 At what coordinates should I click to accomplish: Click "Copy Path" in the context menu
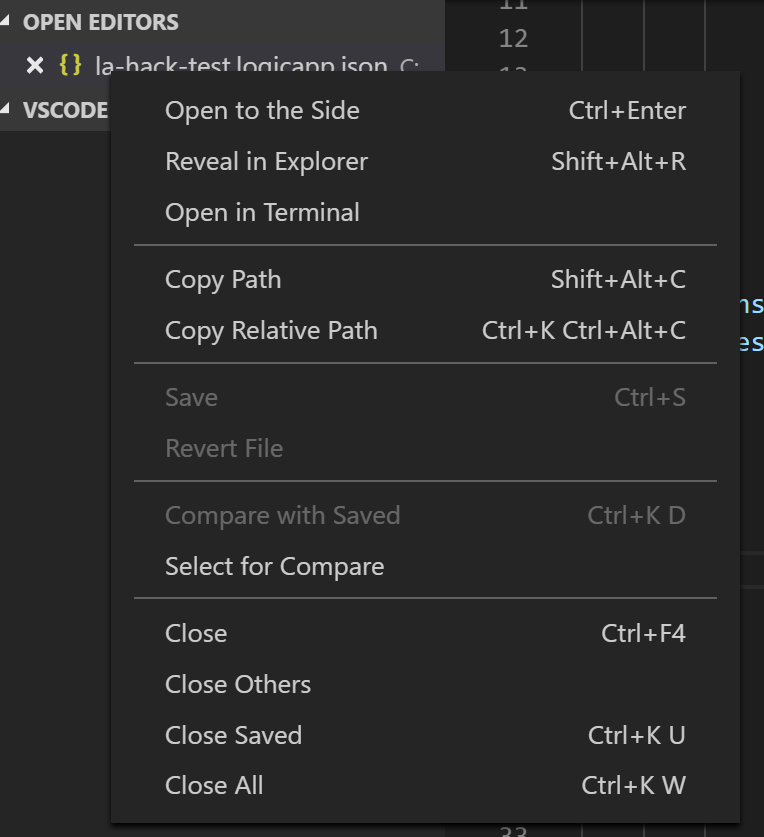222,280
